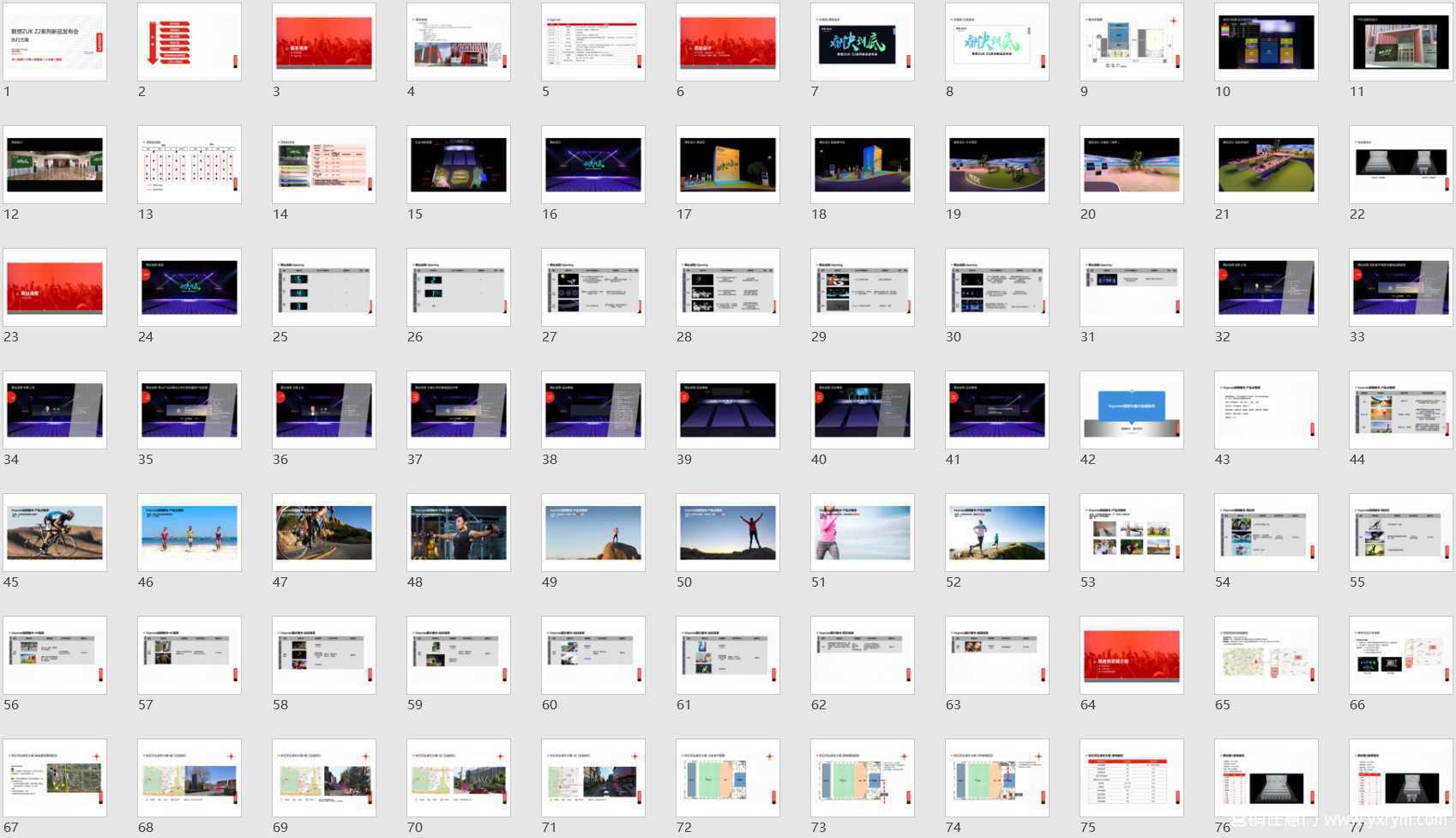
Task: Choose slide 55 thumbnail
Action: point(1401,533)
